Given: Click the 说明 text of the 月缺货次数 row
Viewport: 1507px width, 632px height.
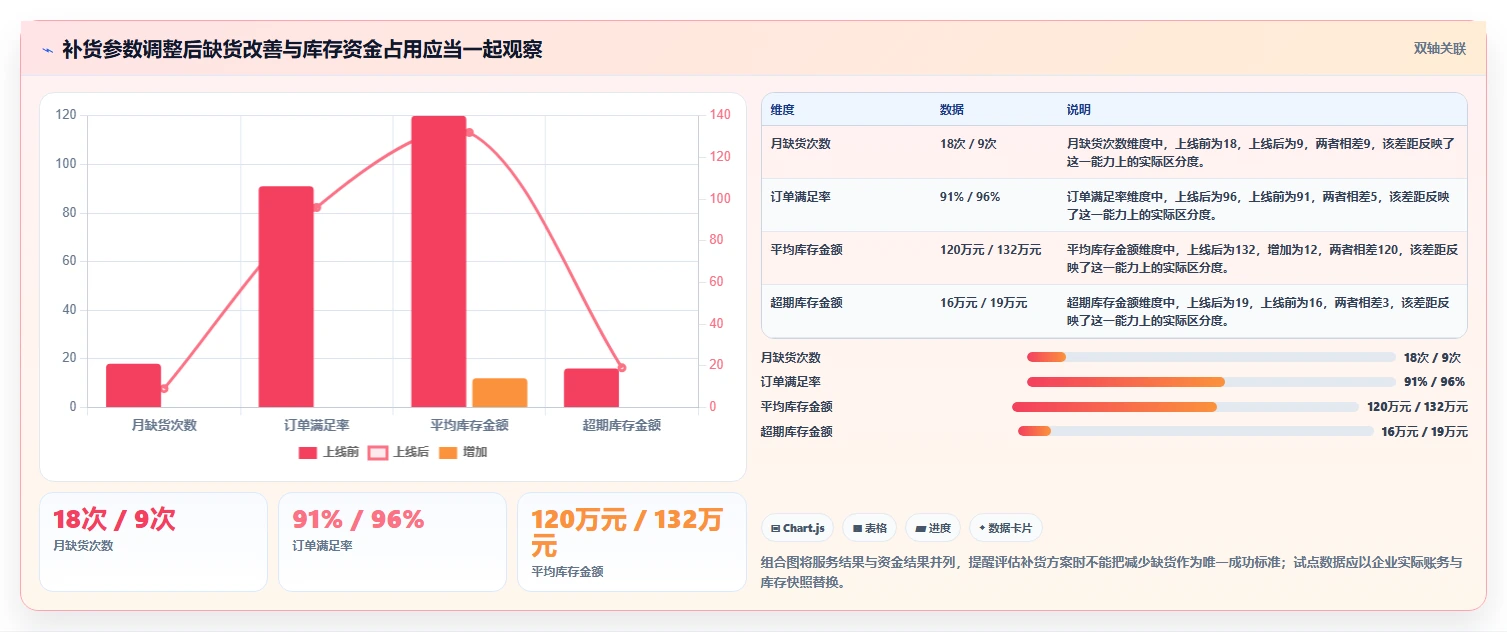Looking at the screenshot, I should click(1260, 152).
